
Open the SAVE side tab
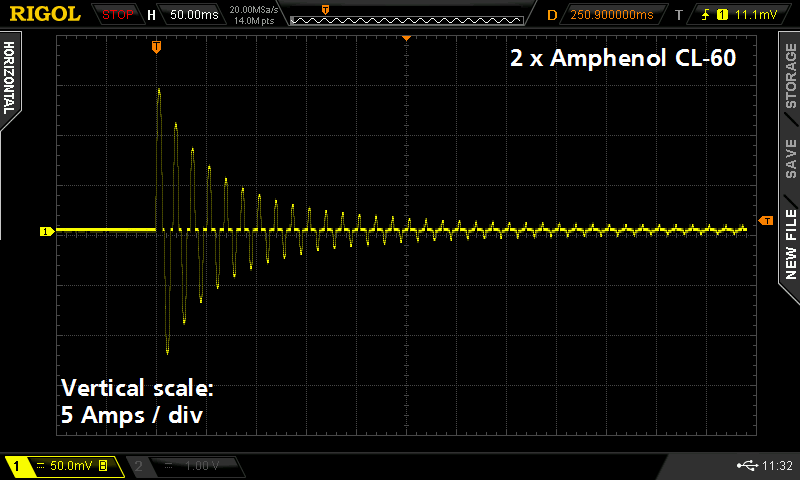pyautogui.click(x=790, y=158)
